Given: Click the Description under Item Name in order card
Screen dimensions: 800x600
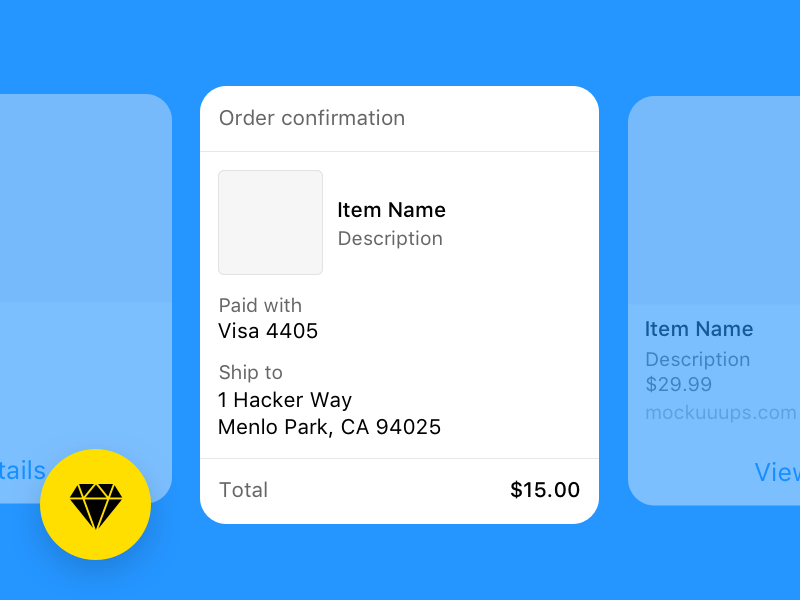Looking at the screenshot, I should point(390,239).
